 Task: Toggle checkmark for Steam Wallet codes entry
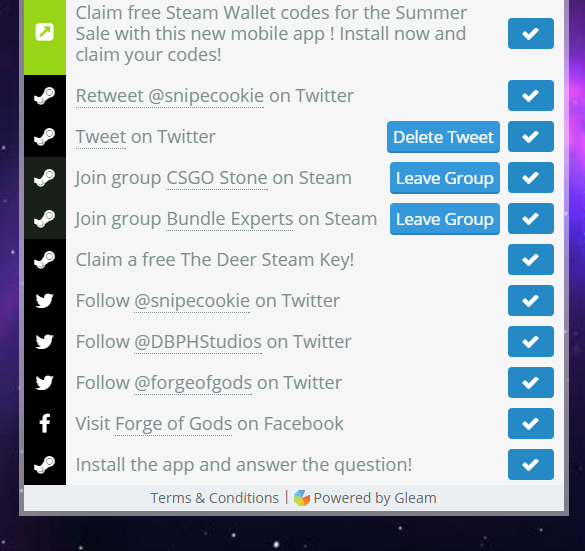531,34
